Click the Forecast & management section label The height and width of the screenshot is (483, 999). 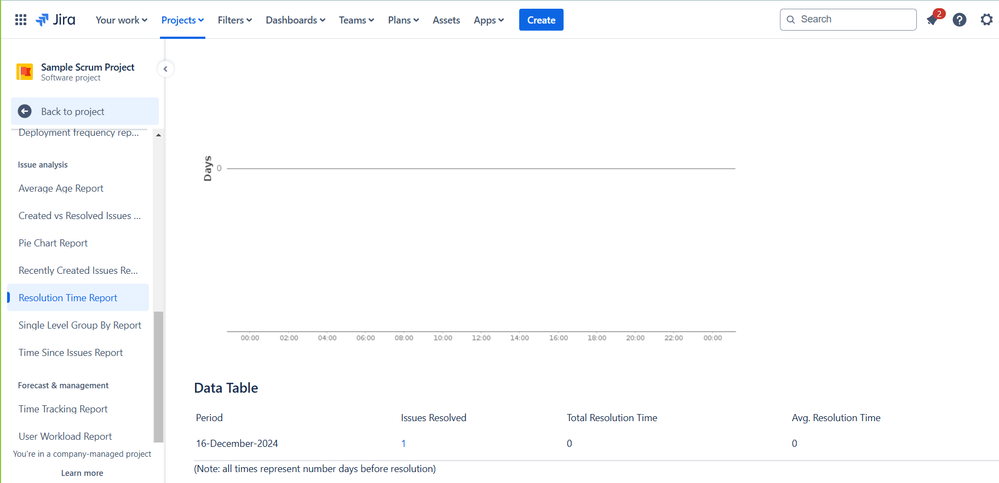63,386
